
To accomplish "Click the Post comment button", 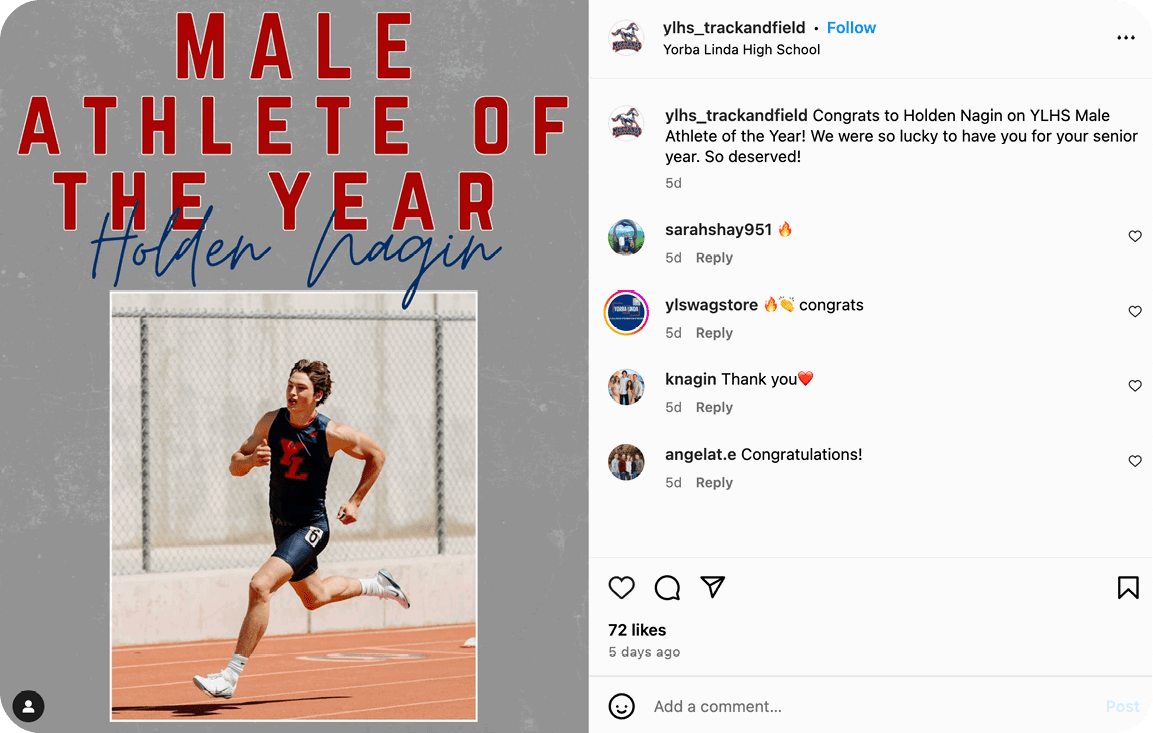I will 1122,706.
